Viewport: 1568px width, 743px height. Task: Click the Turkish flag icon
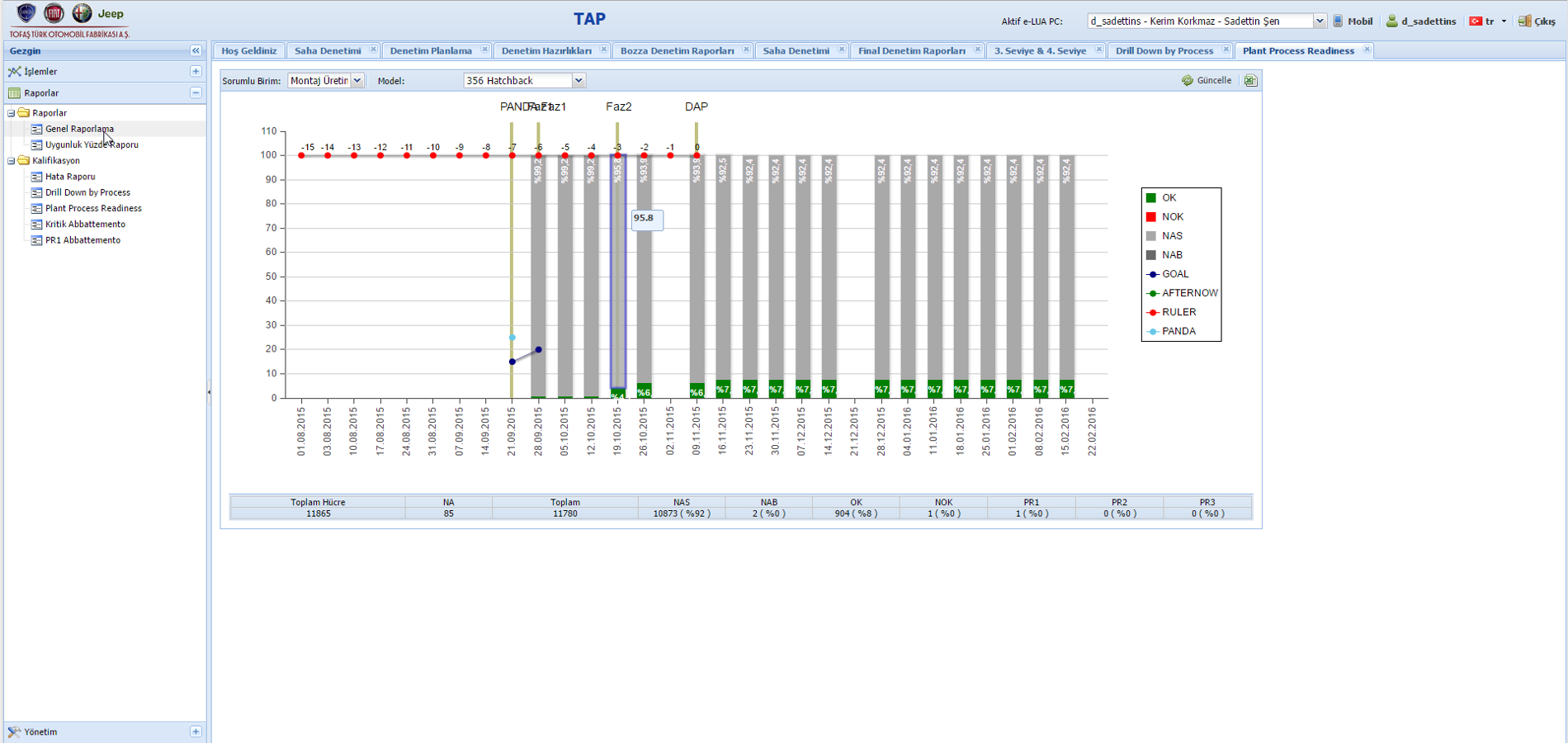[x=1476, y=21]
